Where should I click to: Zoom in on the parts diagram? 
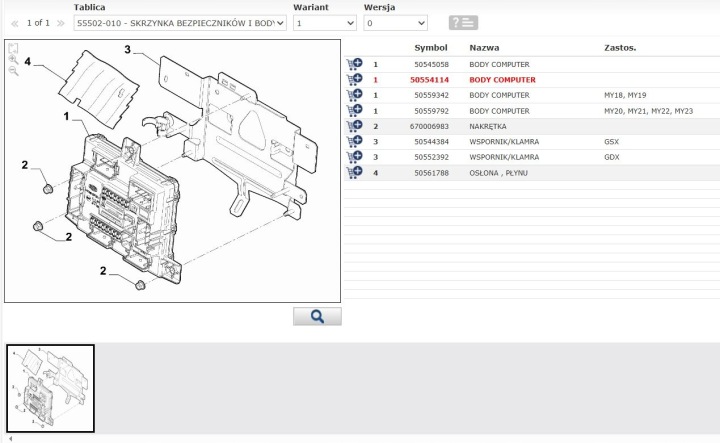(13, 60)
